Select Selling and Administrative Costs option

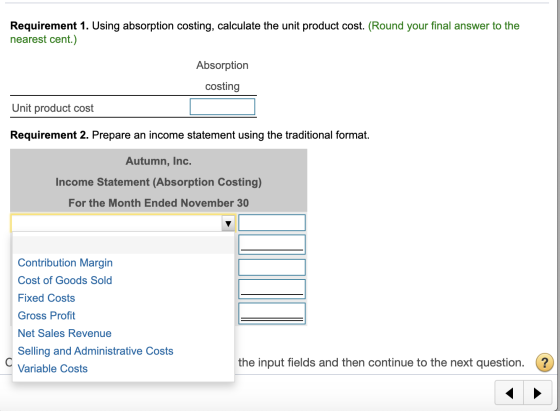(95, 351)
